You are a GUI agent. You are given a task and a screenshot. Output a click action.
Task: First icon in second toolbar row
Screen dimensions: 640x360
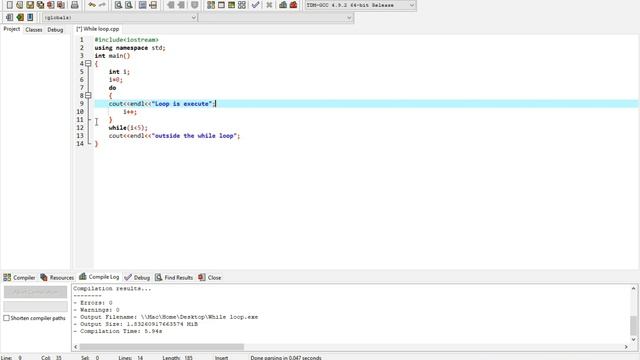(x=9, y=17)
